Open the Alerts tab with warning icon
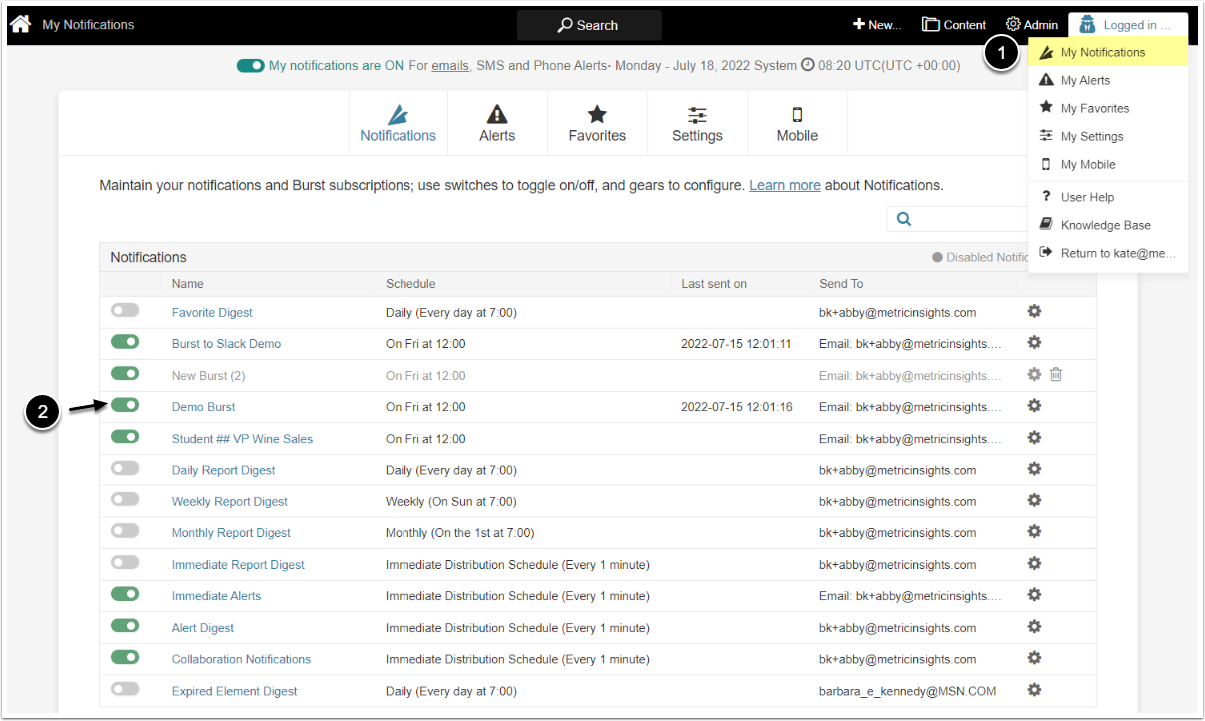 (497, 124)
